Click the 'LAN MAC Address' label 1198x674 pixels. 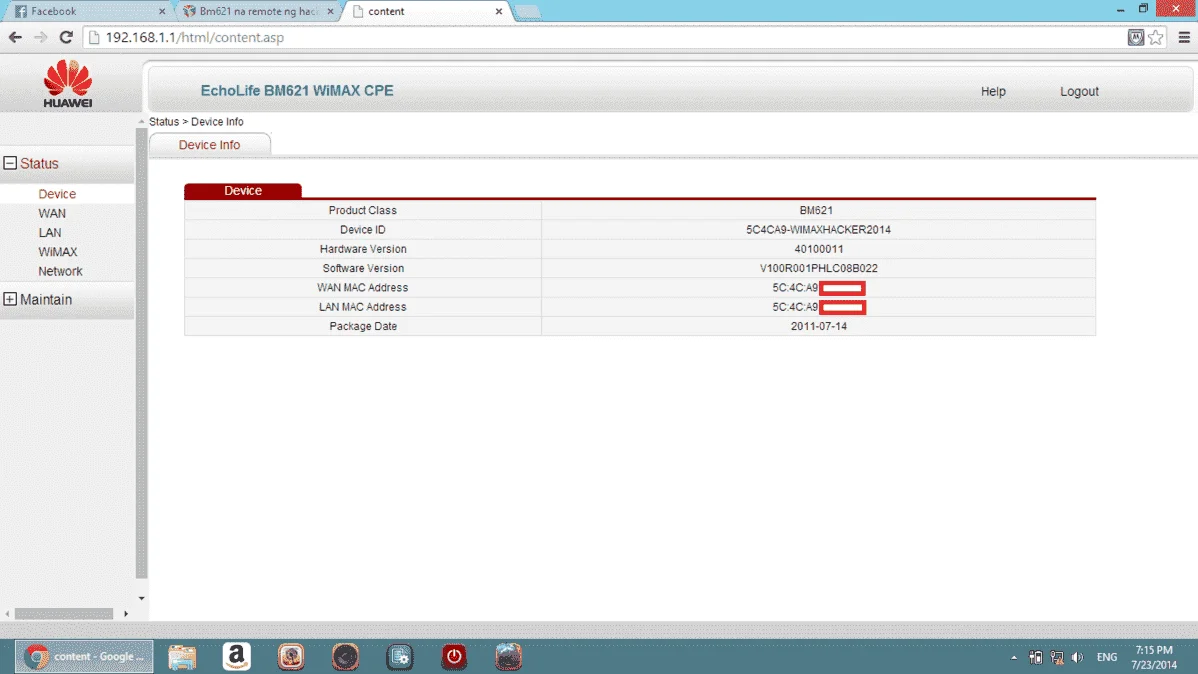tap(363, 307)
